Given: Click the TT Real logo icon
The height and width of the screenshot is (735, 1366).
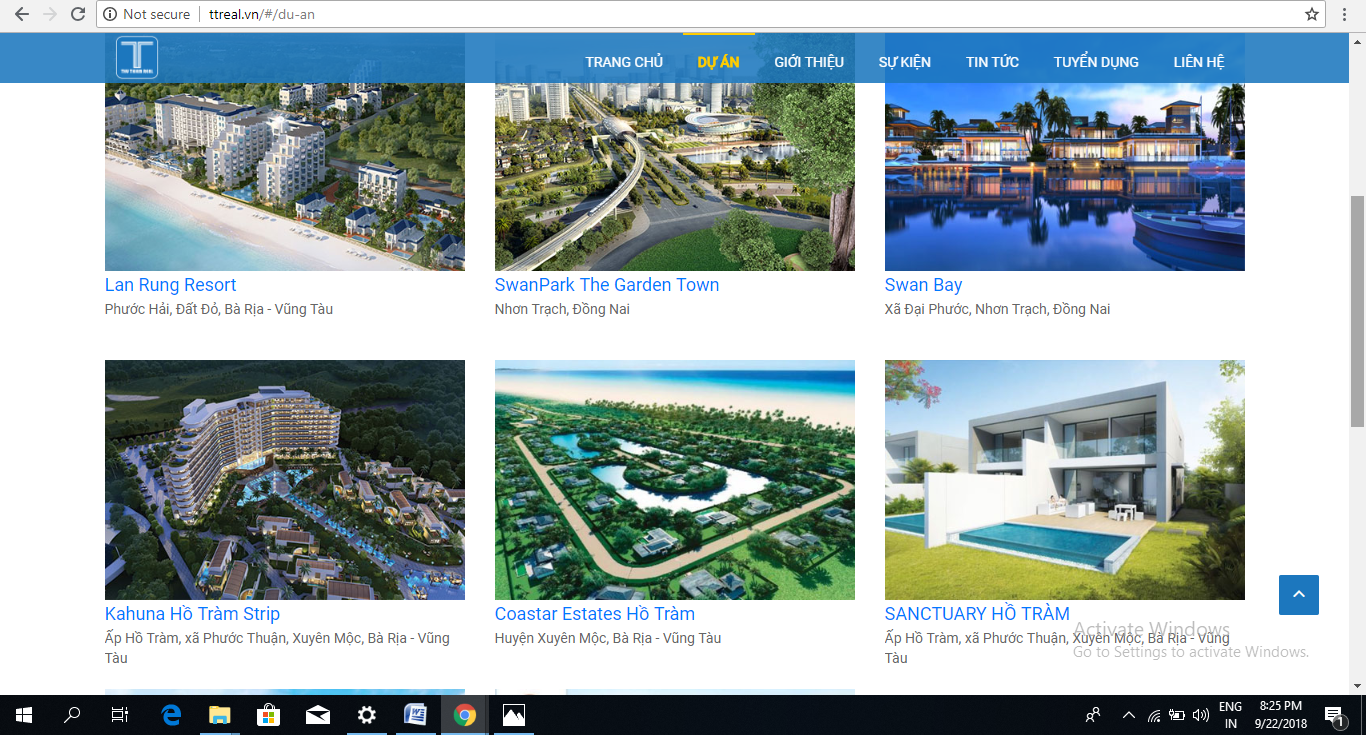Looking at the screenshot, I should (136, 58).
